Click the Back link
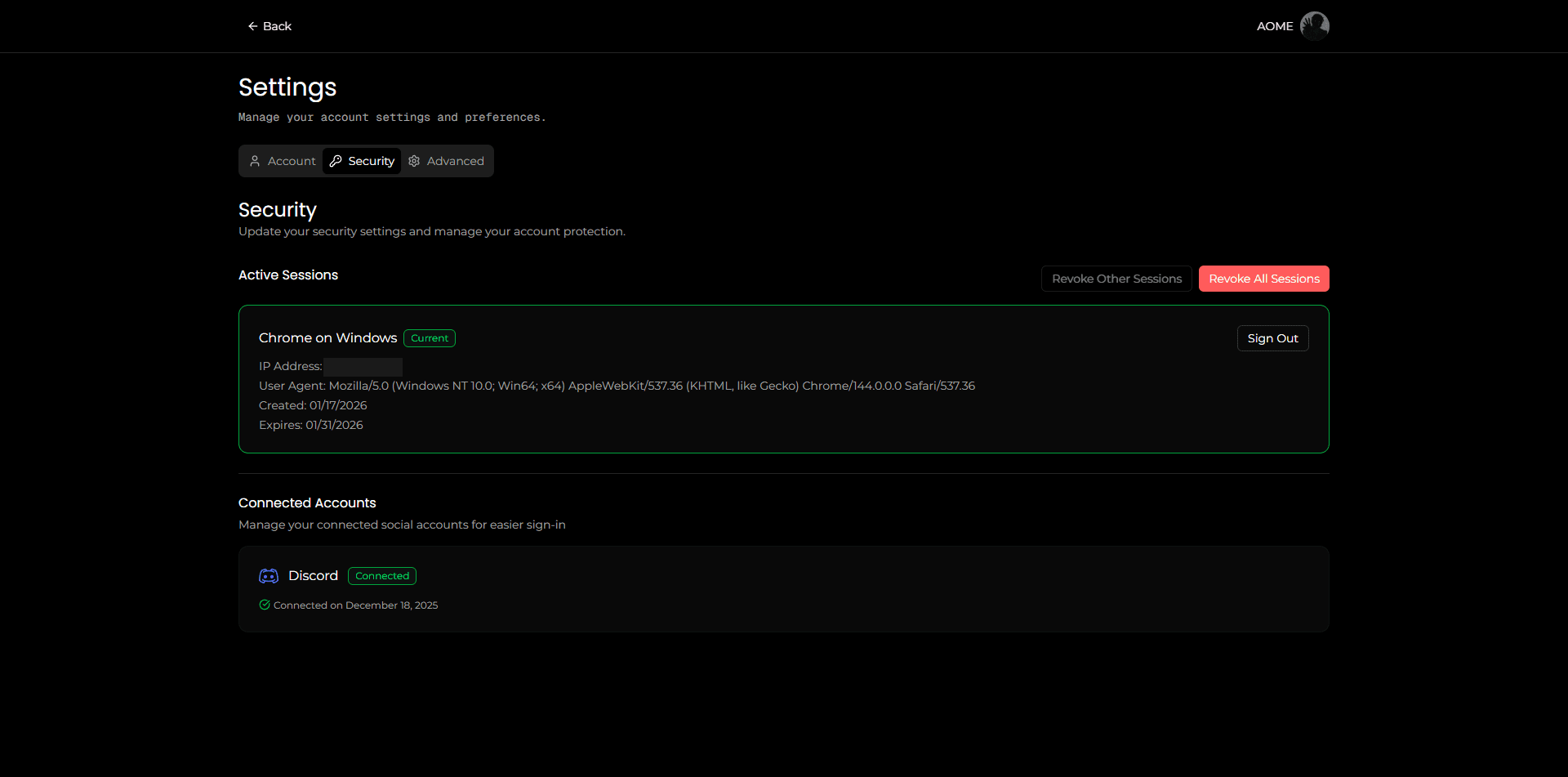Screen dimensions: 1568x777 click(x=277, y=26)
